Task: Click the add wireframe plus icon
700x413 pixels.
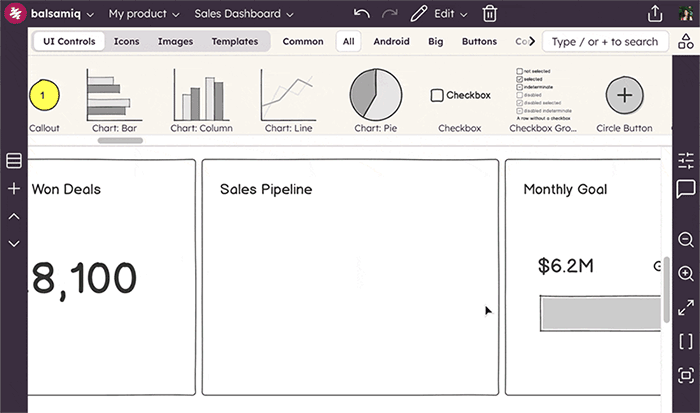Action: [14, 188]
